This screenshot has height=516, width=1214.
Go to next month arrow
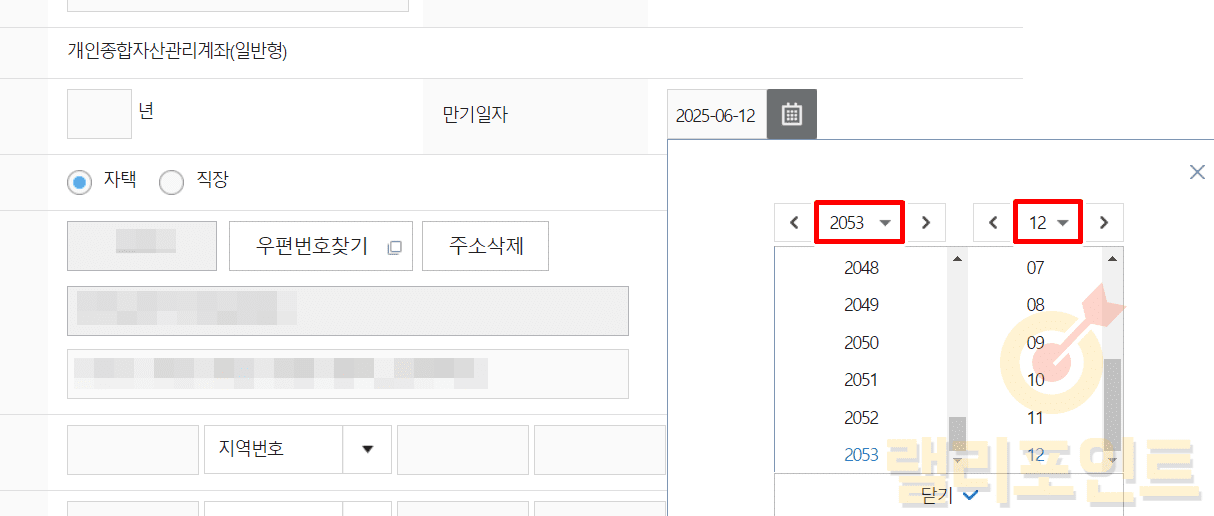(1104, 223)
